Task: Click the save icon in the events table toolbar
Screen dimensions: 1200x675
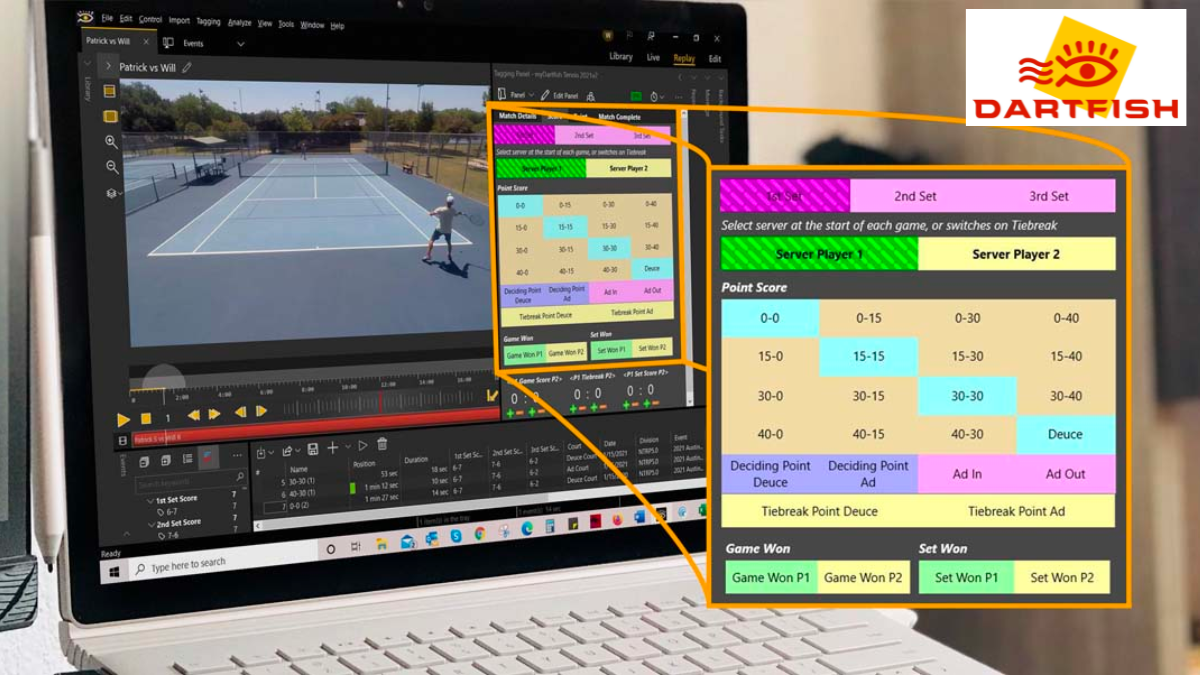Action: pyautogui.click(x=313, y=448)
